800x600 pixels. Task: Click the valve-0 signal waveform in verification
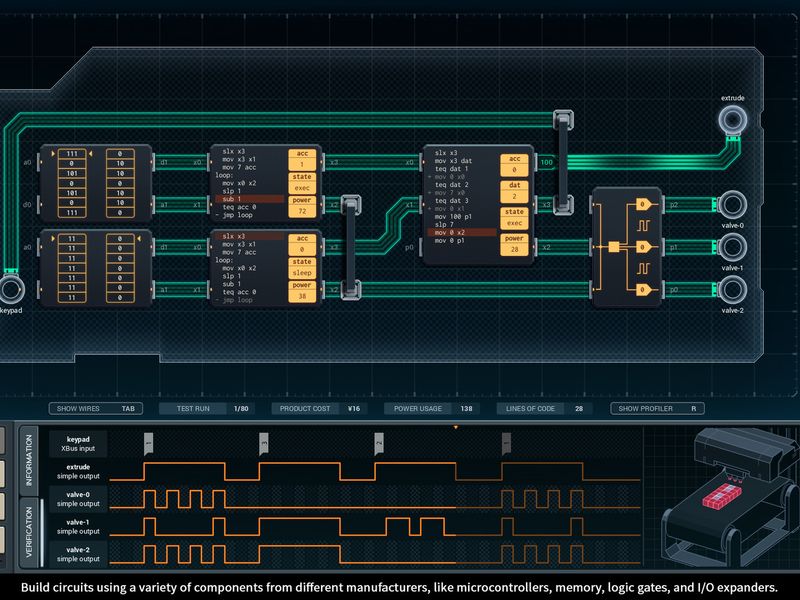coord(375,499)
